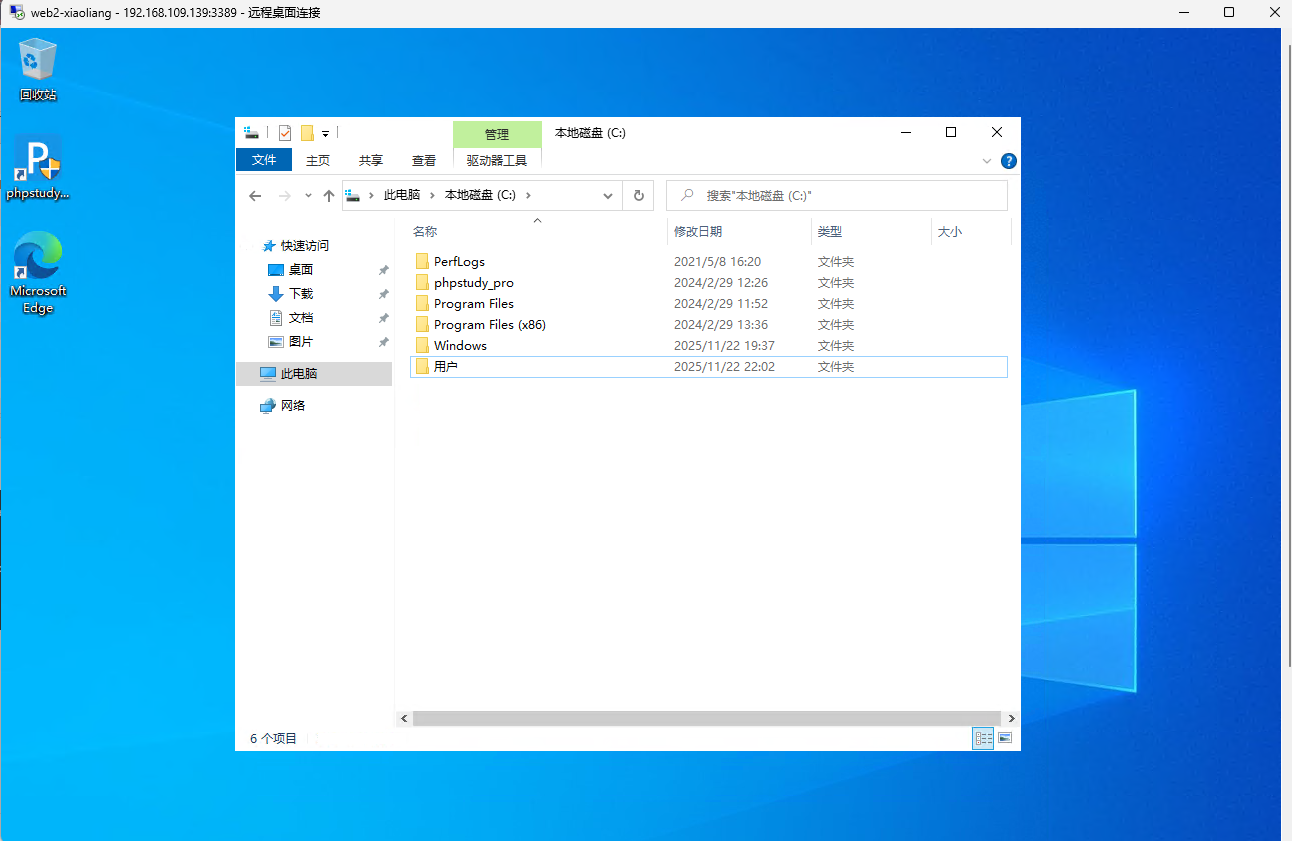Click the pin icon next to 桌面
Screen dimensions: 1292x841
(384, 270)
